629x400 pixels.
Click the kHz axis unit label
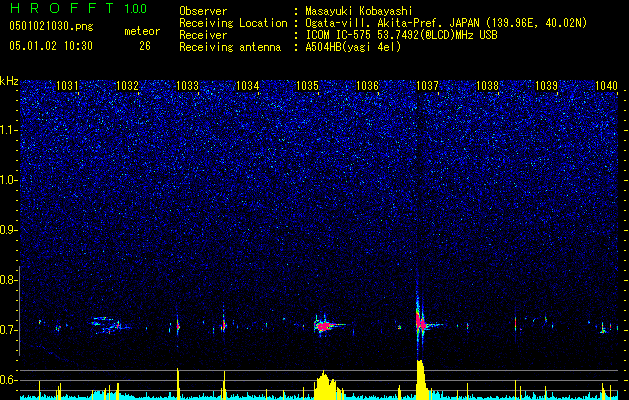tap(9, 81)
